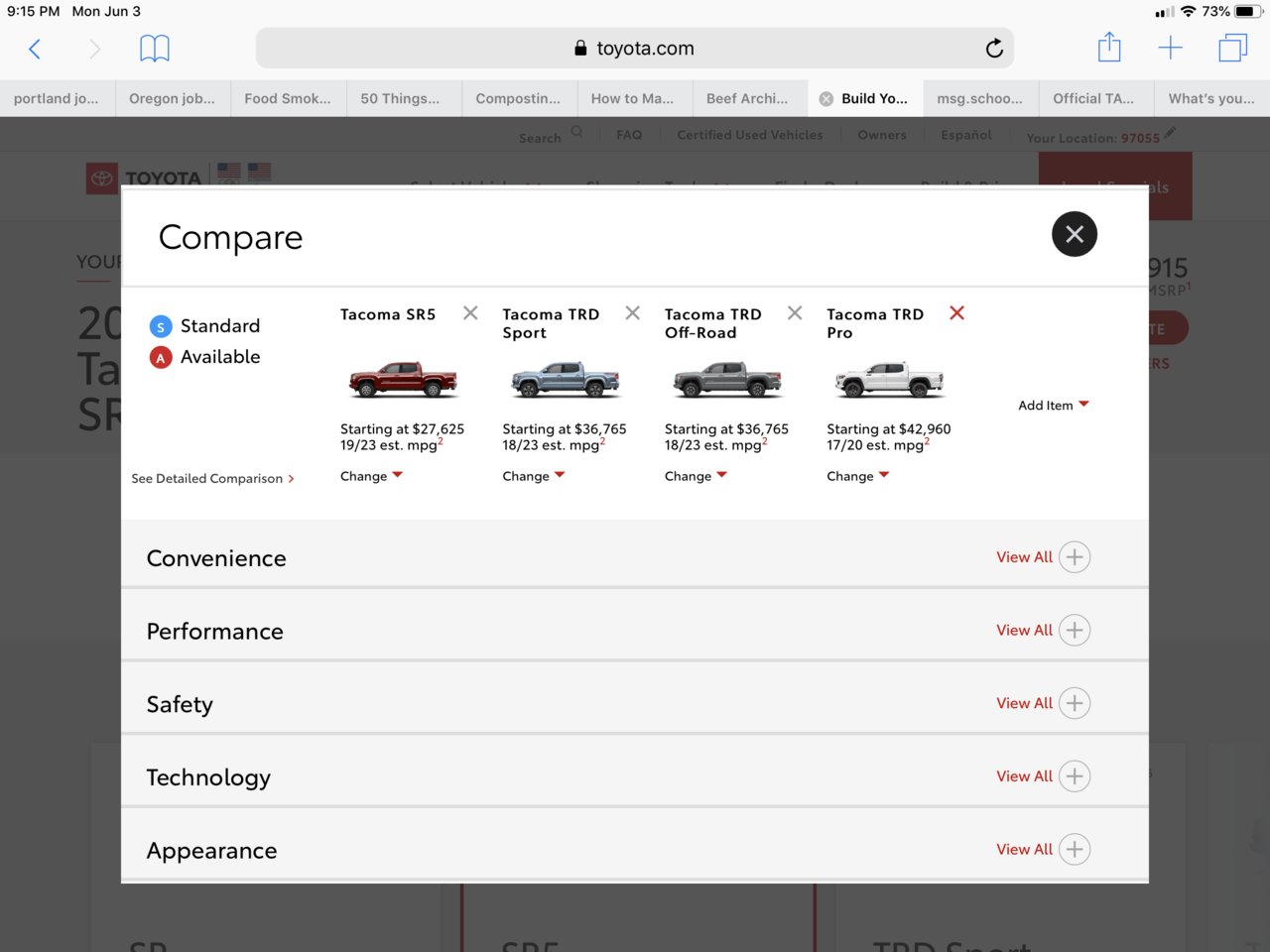This screenshot has height=952, width=1270.
Task: Go back with Safari back arrow
Action: tap(35, 49)
